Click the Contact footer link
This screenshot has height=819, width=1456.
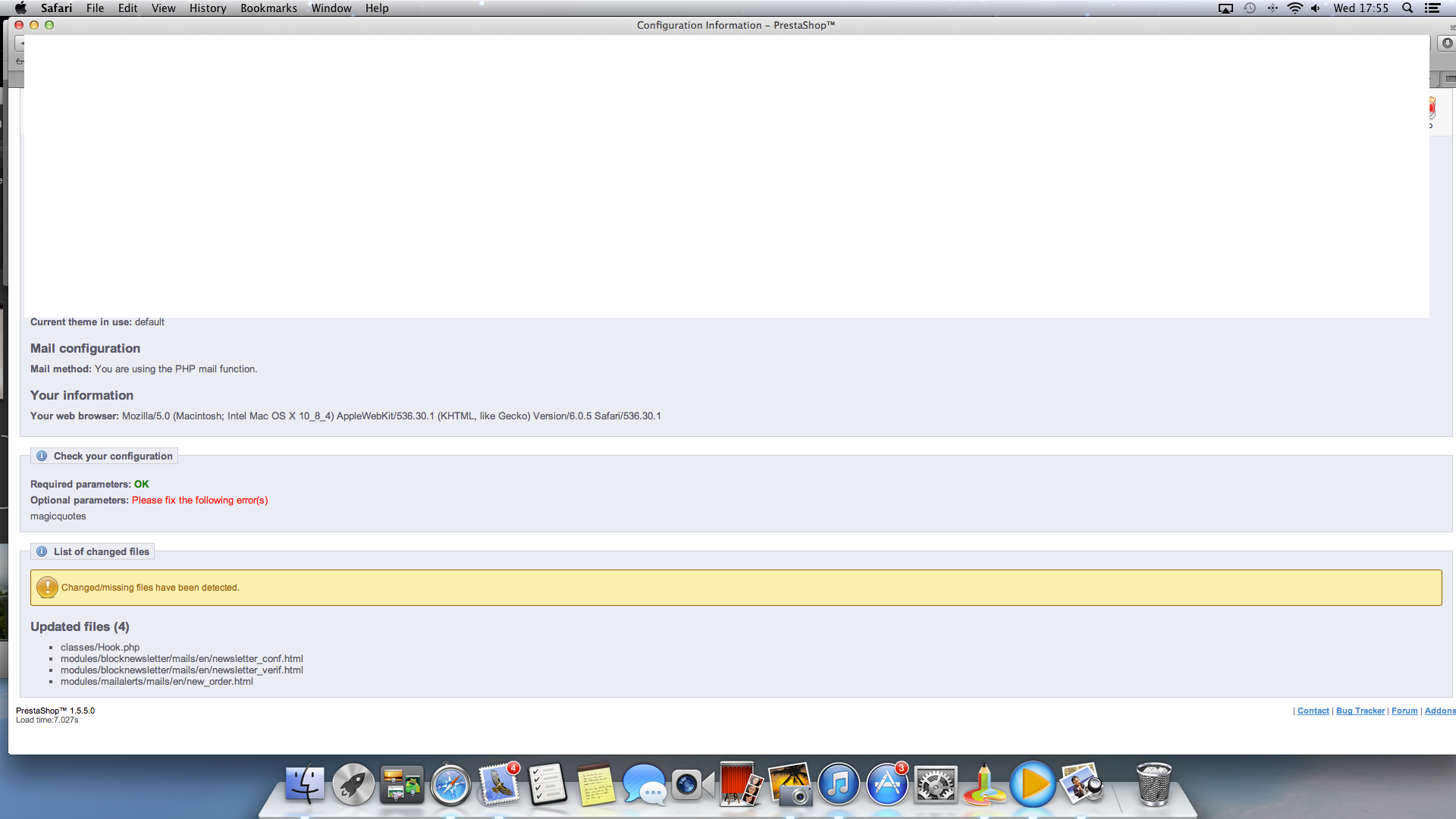tap(1313, 711)
